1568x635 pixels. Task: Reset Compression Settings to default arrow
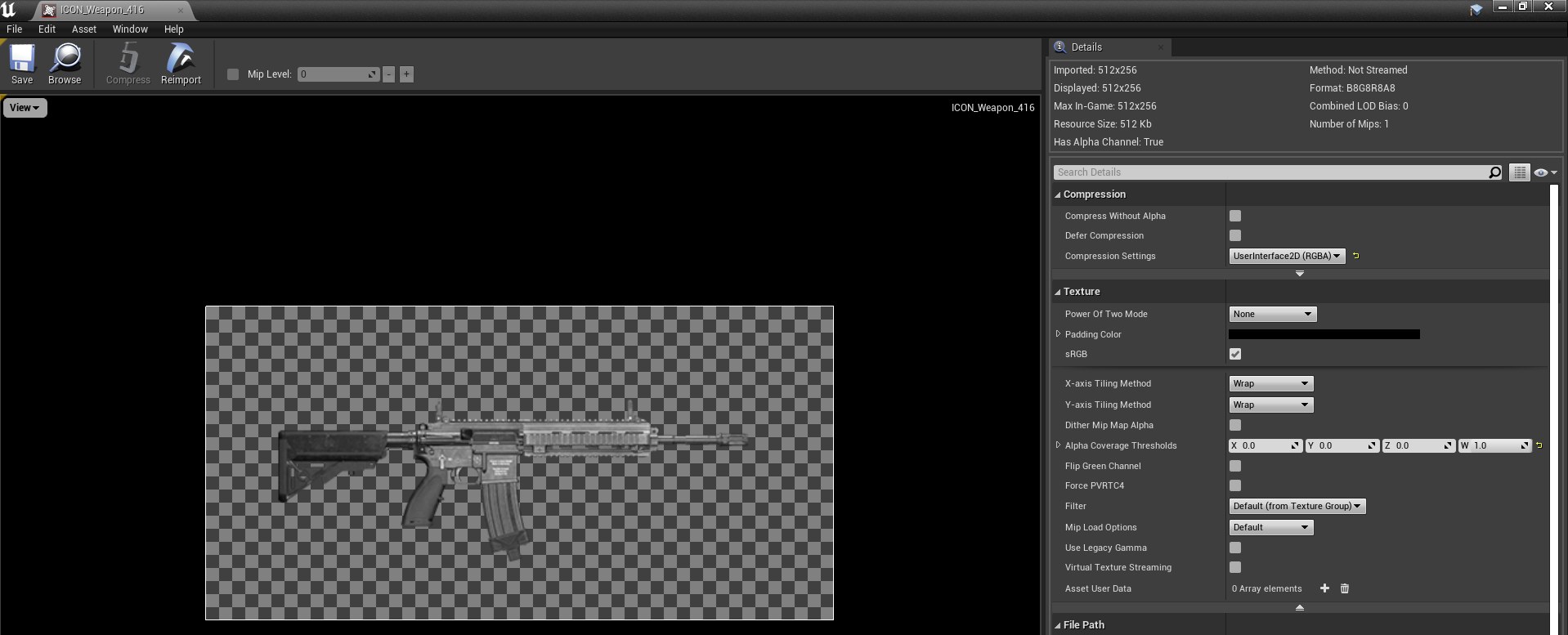pyautogui.click(x=1355, y=256)
